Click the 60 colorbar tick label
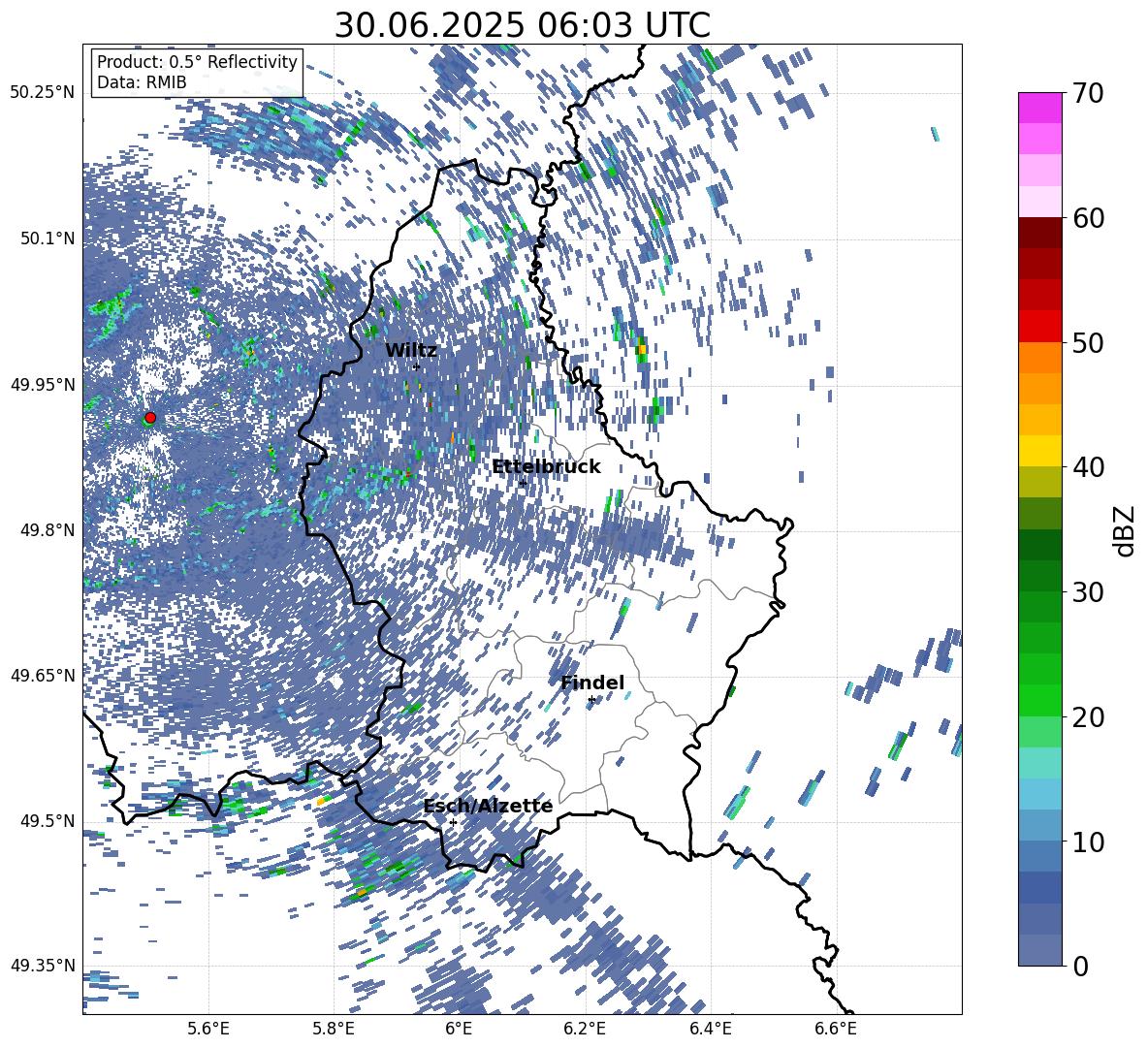 [x=1088, y=218]
